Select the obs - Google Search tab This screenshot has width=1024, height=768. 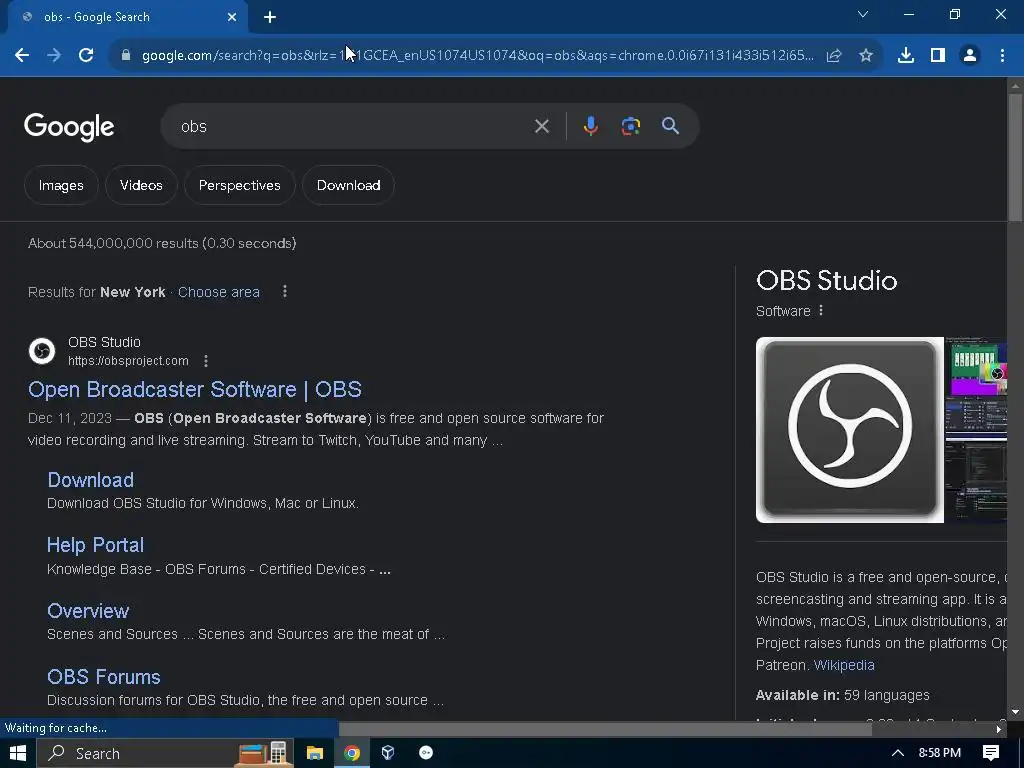click(x=127, y=17)
